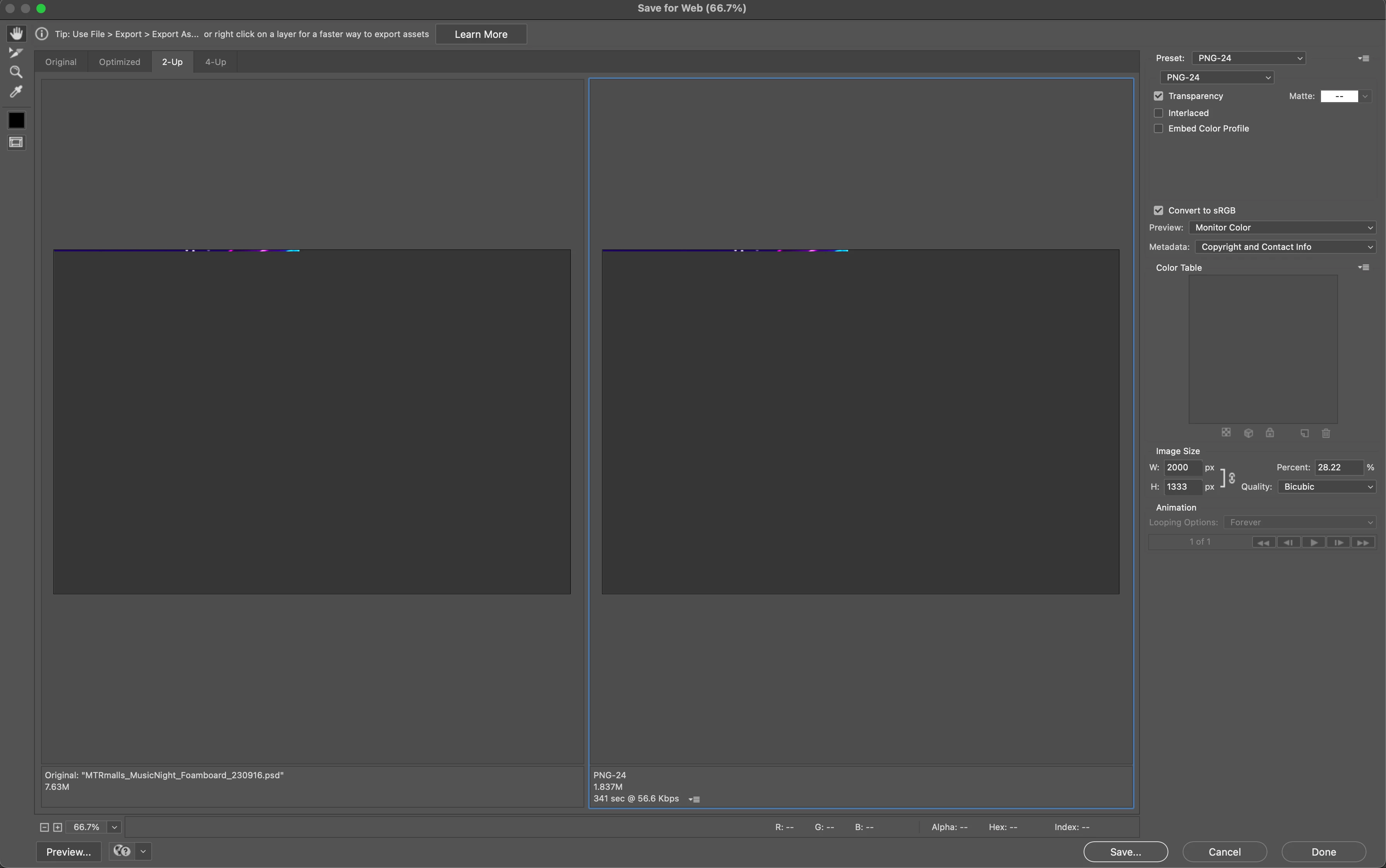Select the Slice Select tool
Viewport: 1386px width, 868px height.
point(16,53)
